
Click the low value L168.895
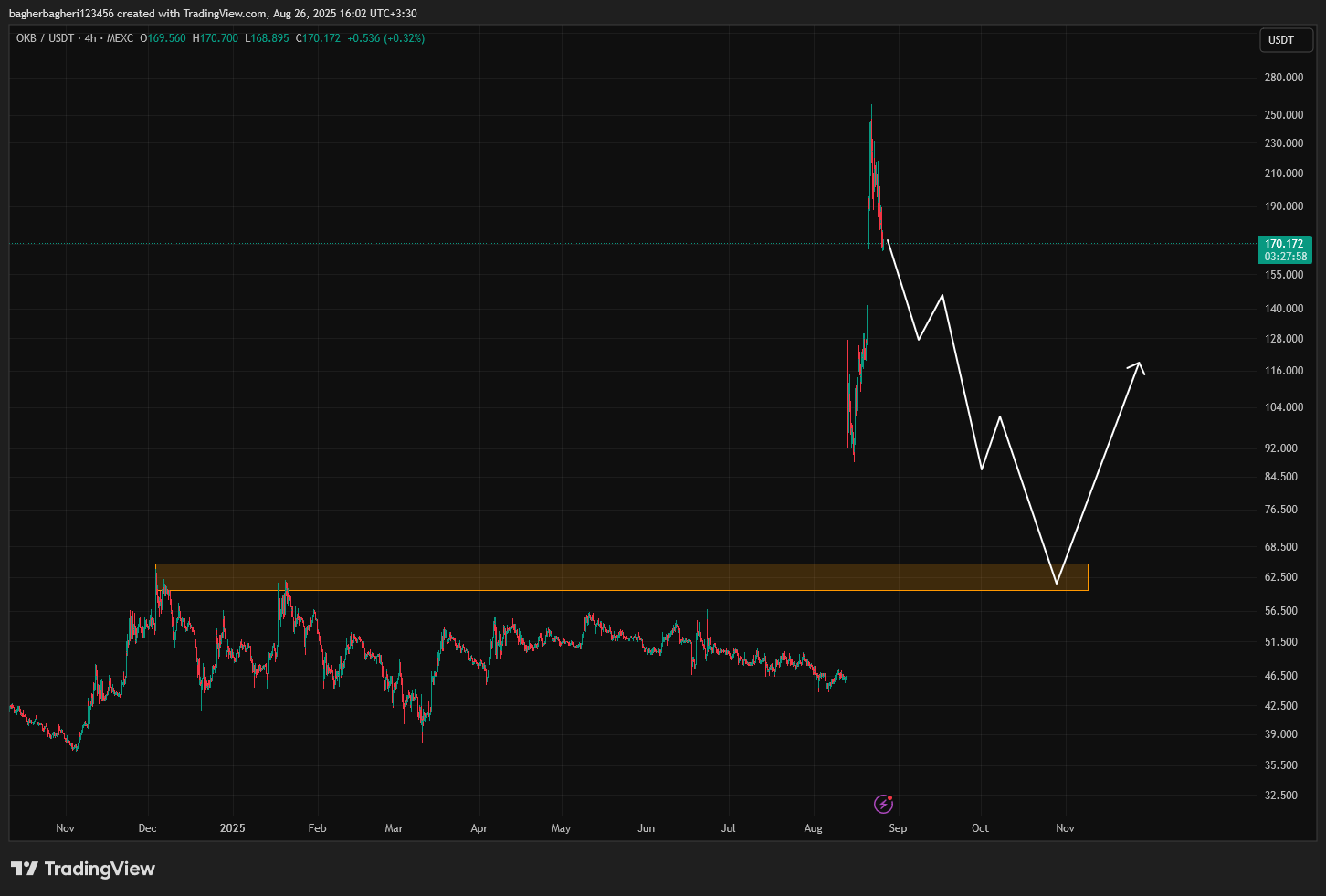pos(268,38)
